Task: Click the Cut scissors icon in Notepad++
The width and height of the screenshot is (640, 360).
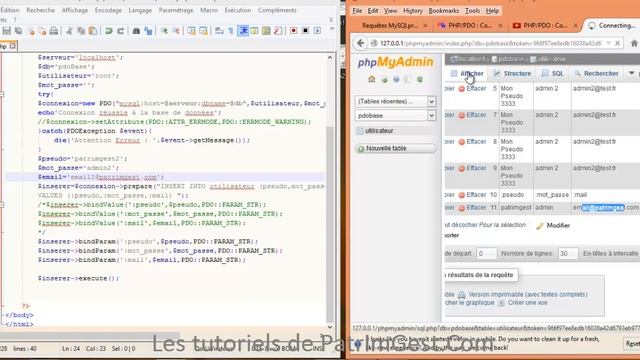Action: 69,31
